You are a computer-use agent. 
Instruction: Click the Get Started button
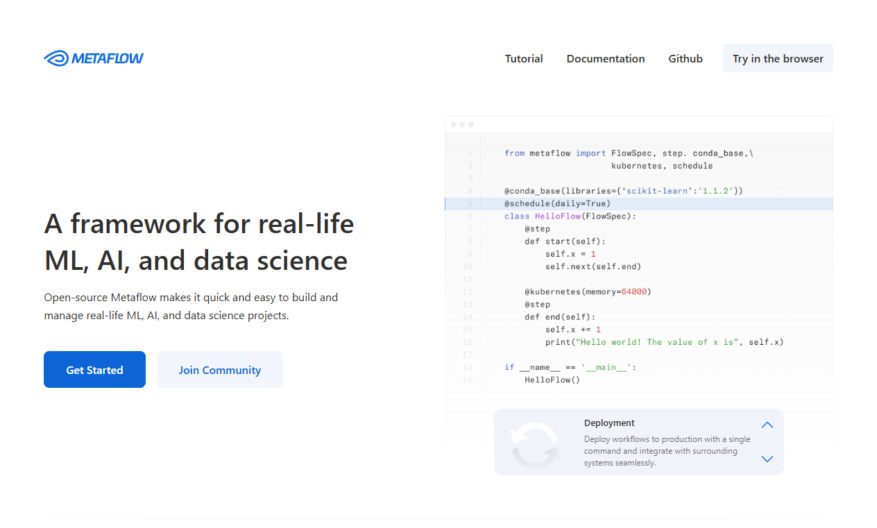coord(95,370)
